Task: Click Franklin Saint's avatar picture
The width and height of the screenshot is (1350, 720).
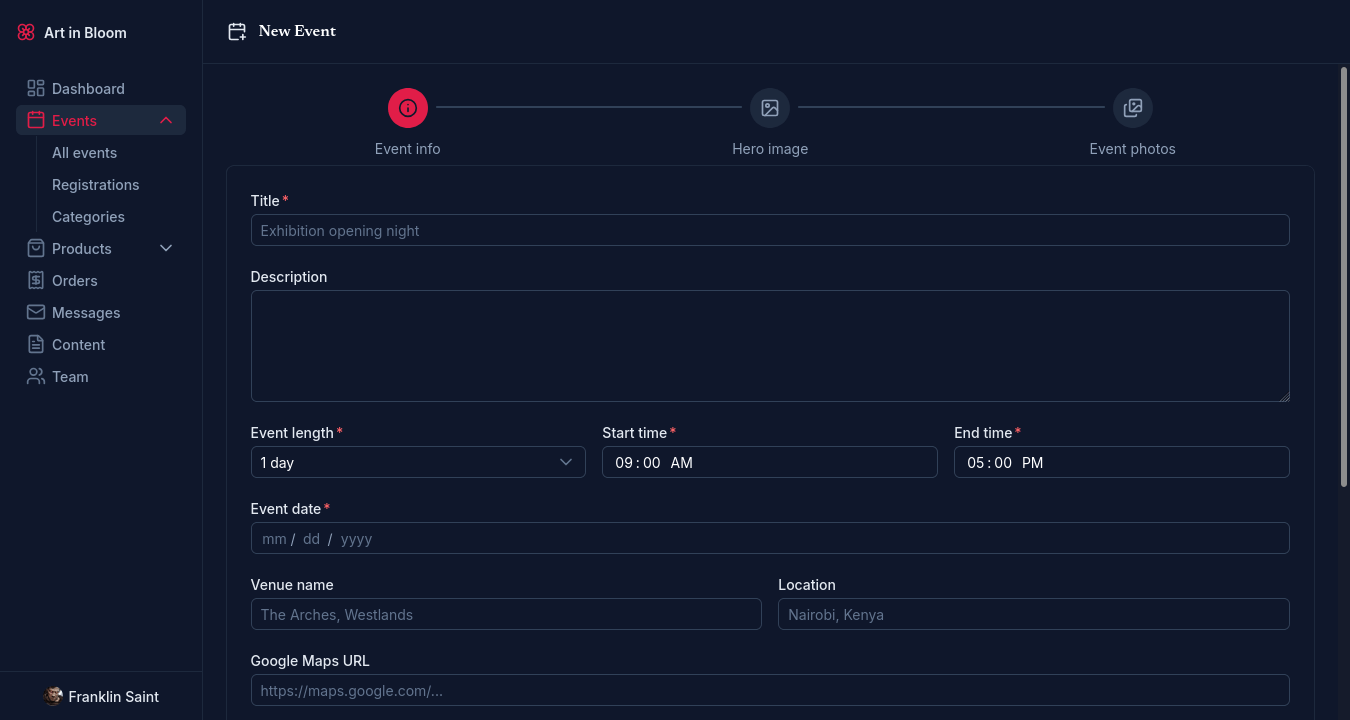Action: point(54,696)
